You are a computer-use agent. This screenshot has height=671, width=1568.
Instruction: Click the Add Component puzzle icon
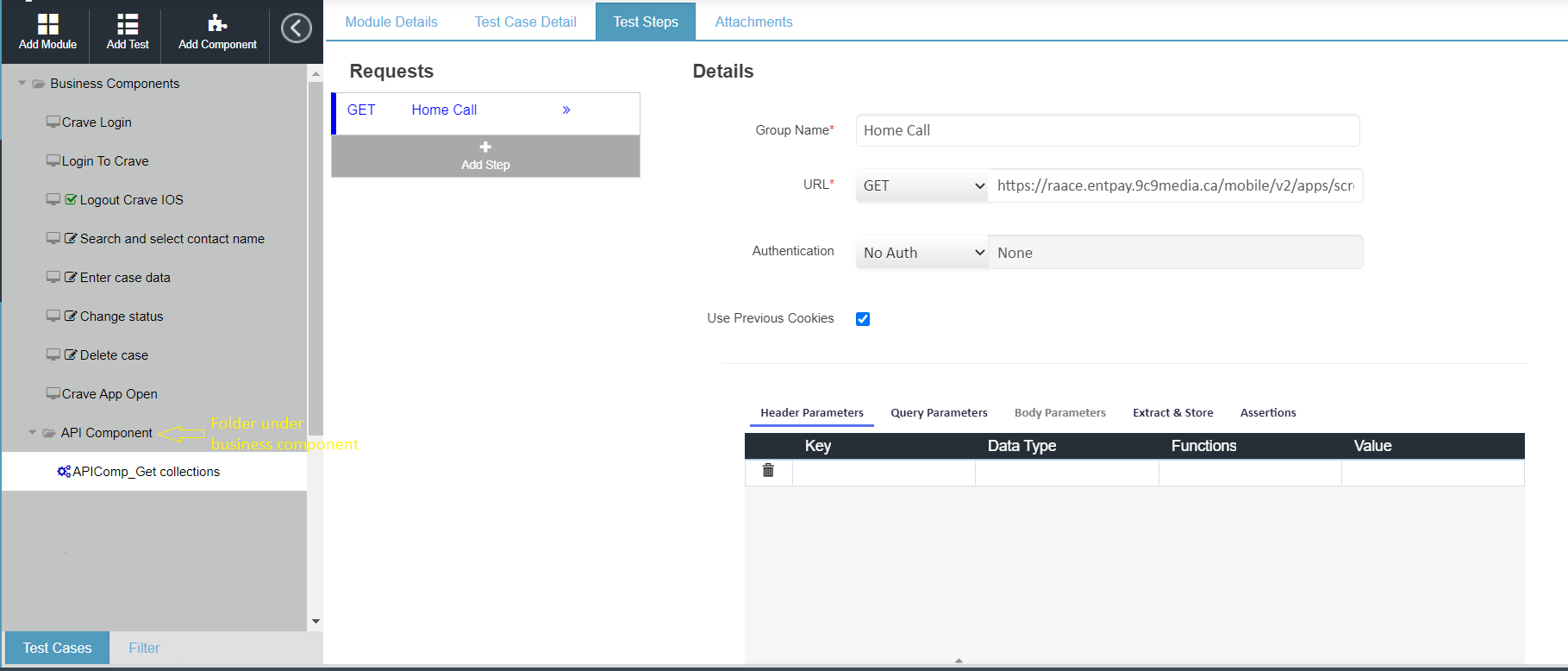[x=217, y=23]
